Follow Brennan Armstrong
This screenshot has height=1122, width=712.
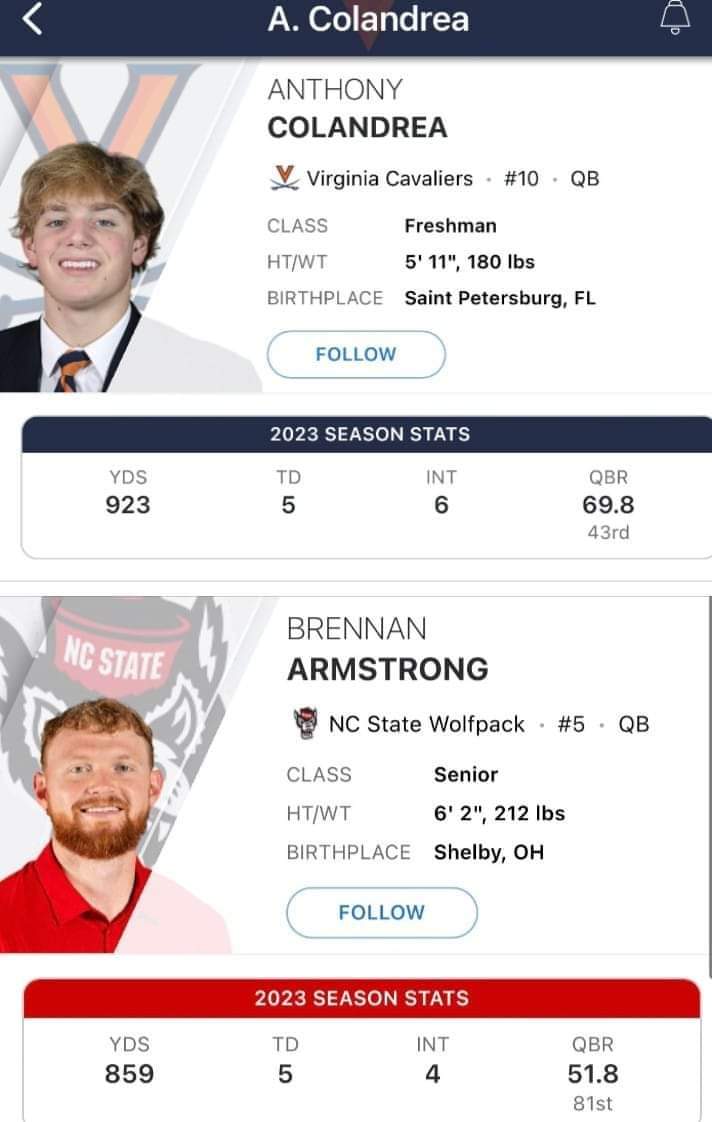coord(381,912)
